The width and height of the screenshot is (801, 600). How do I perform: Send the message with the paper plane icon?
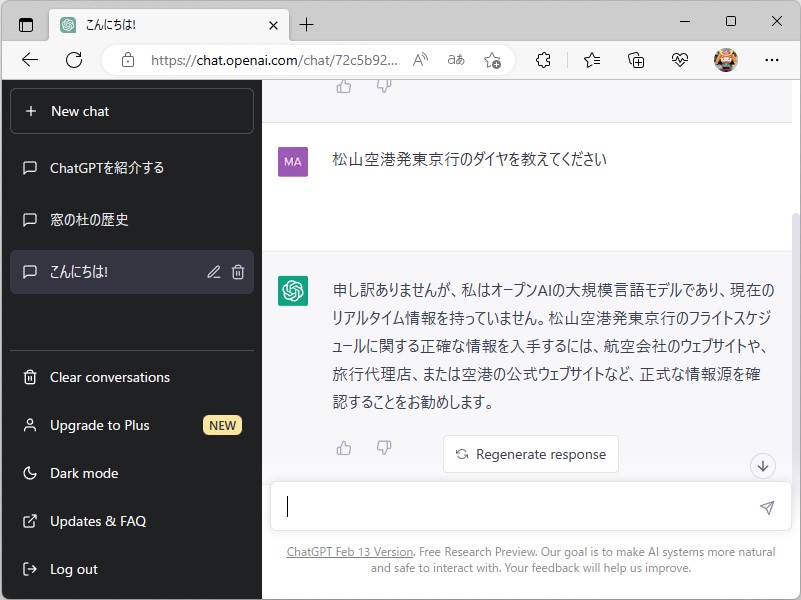click(767, 508)
